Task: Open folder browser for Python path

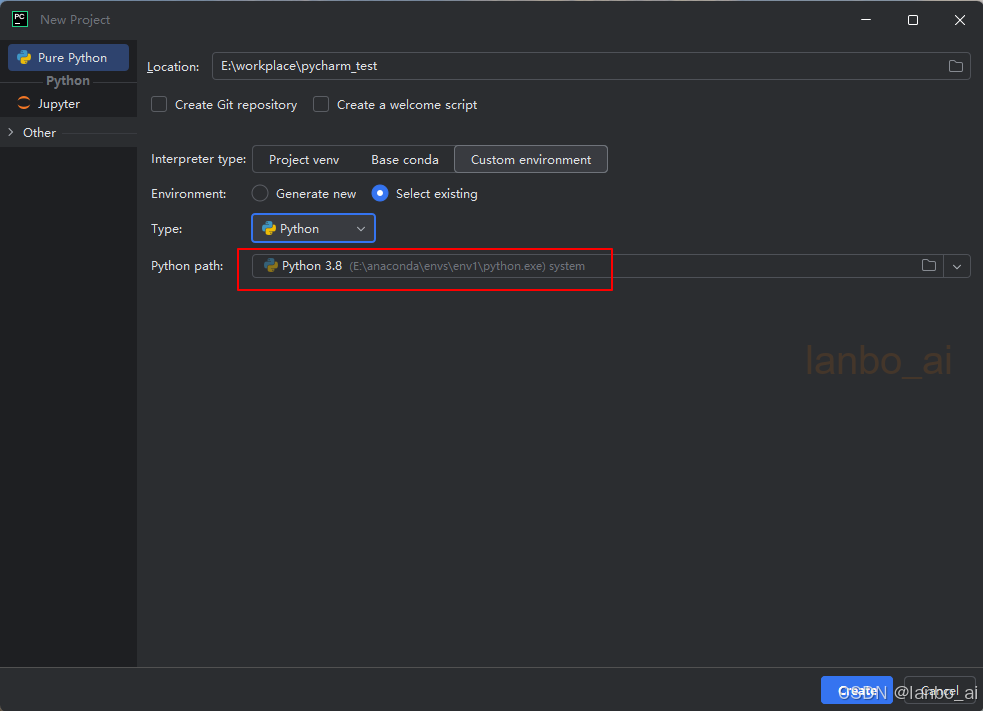Action: [928, 265]
